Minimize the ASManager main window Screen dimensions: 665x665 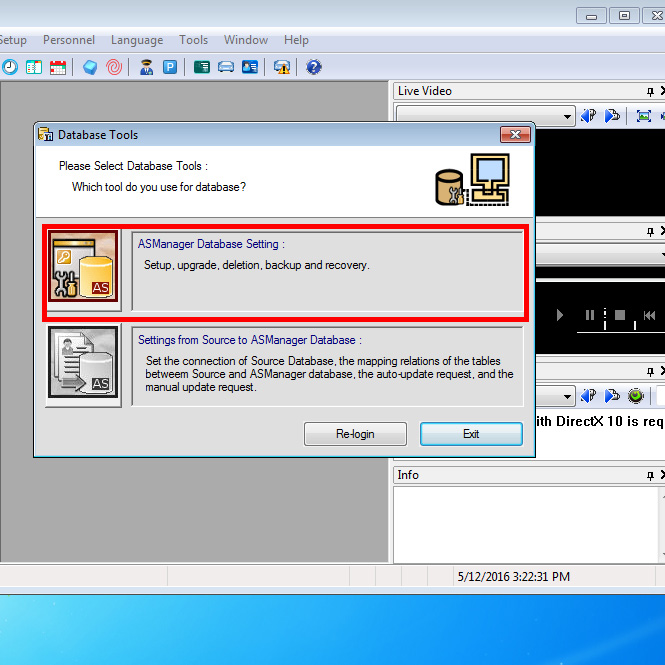591,16
